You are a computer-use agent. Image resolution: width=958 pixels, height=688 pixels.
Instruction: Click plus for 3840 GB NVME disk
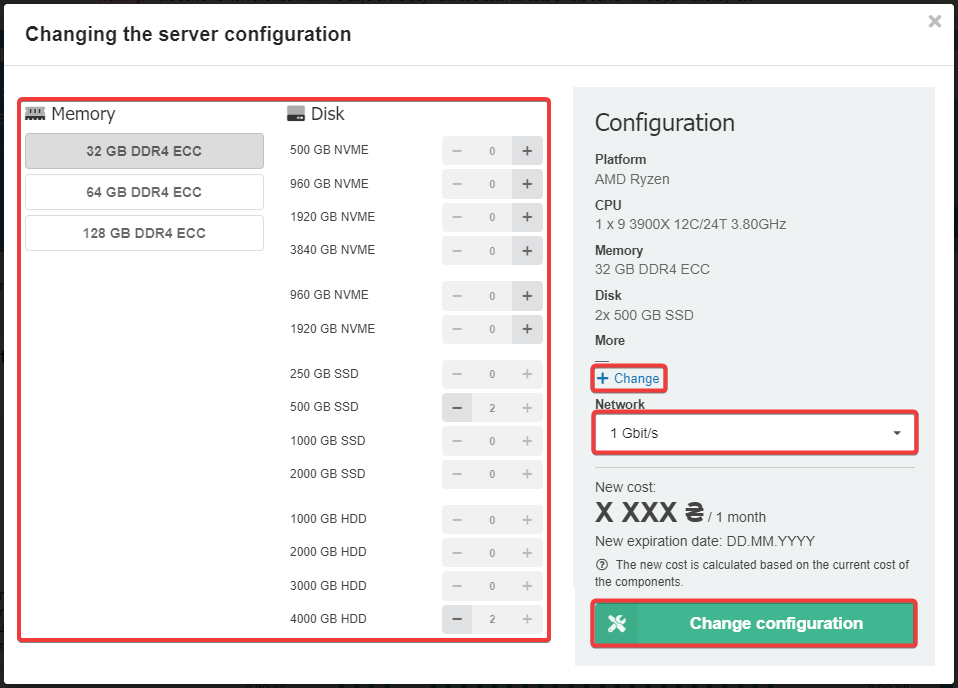[x=527, y=251]
